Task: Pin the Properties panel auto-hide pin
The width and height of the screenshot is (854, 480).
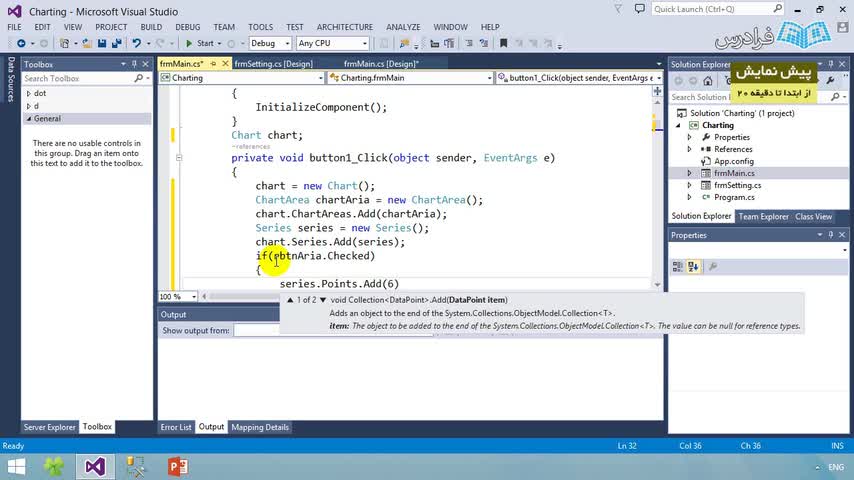Action: pyautogui.click(x=831, y=235)
